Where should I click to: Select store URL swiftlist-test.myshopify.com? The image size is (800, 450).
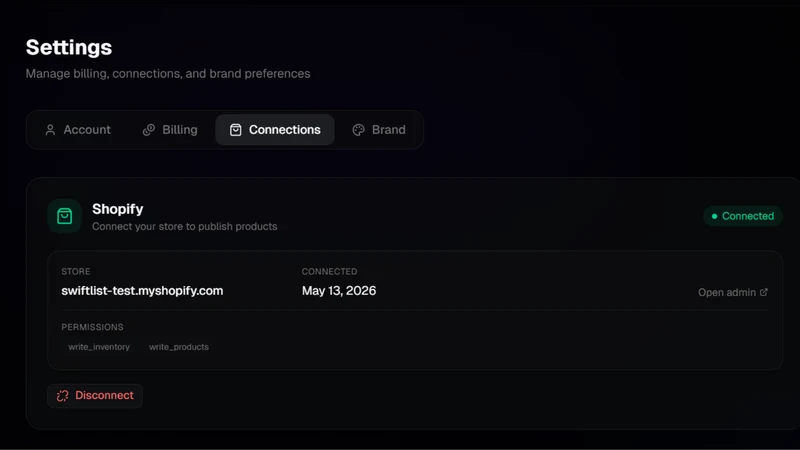click(142, 291)
